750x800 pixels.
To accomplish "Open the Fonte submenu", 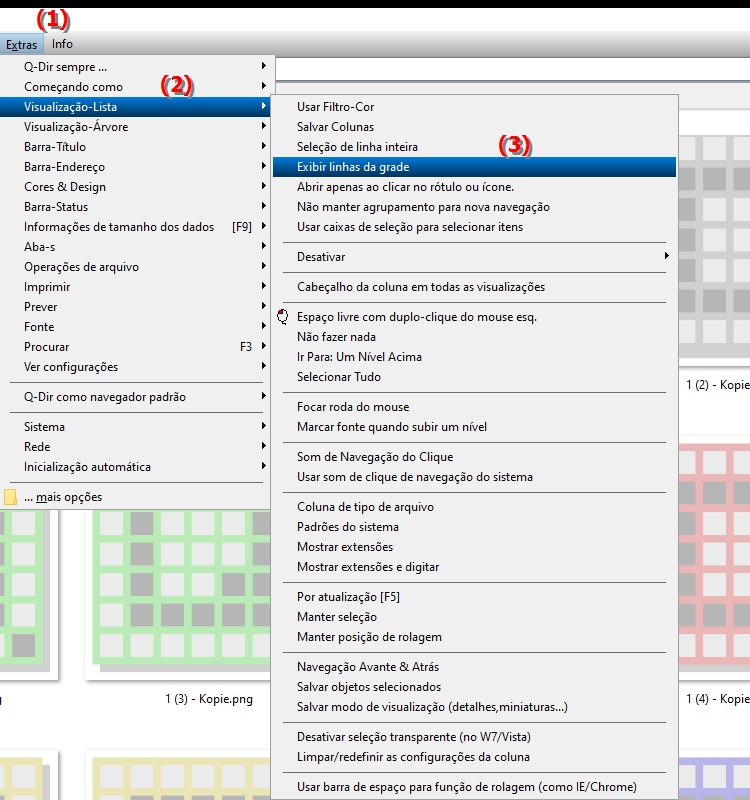I will [x=136, y=327].
